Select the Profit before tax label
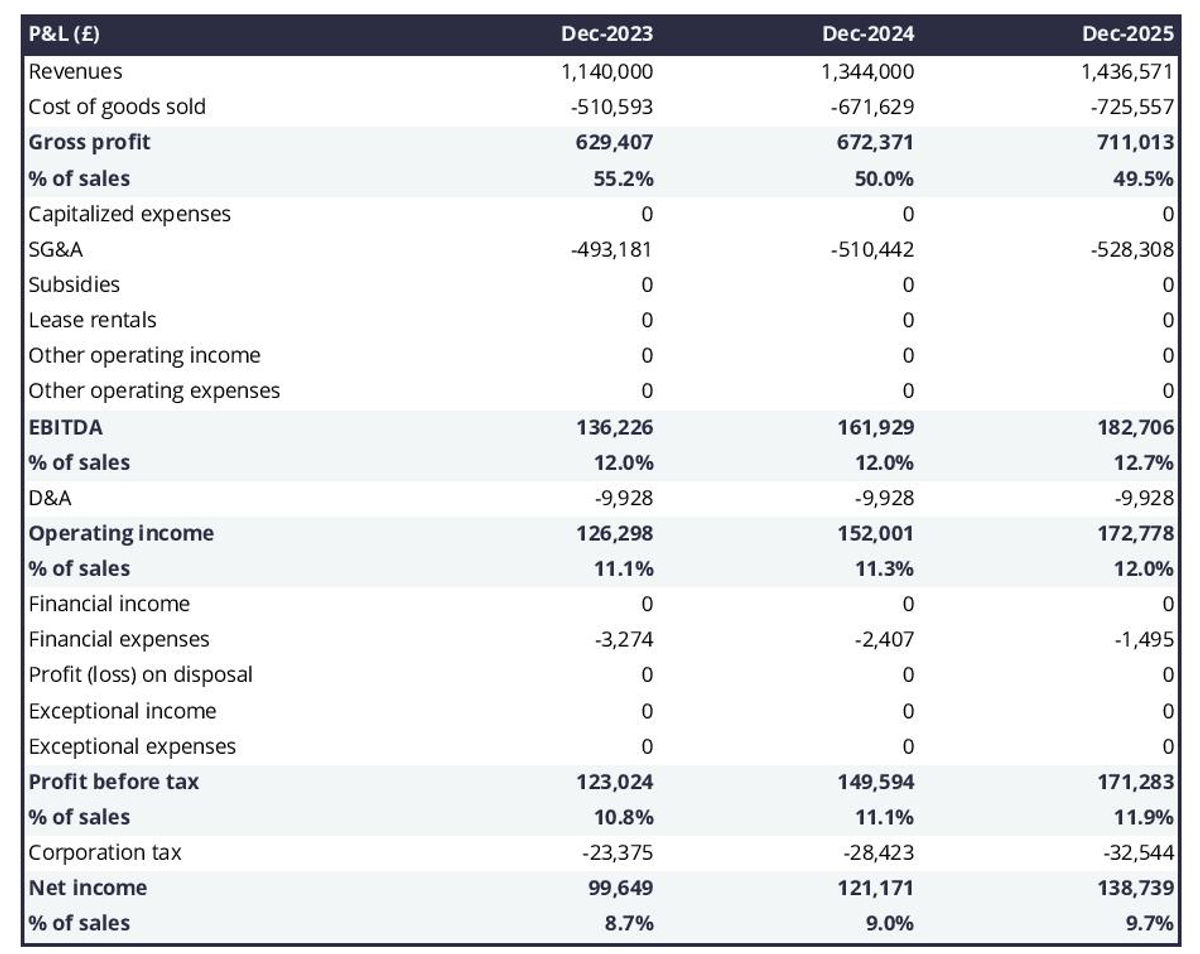The width and height of the screenshot is (1200, 954). pos(113,781)
